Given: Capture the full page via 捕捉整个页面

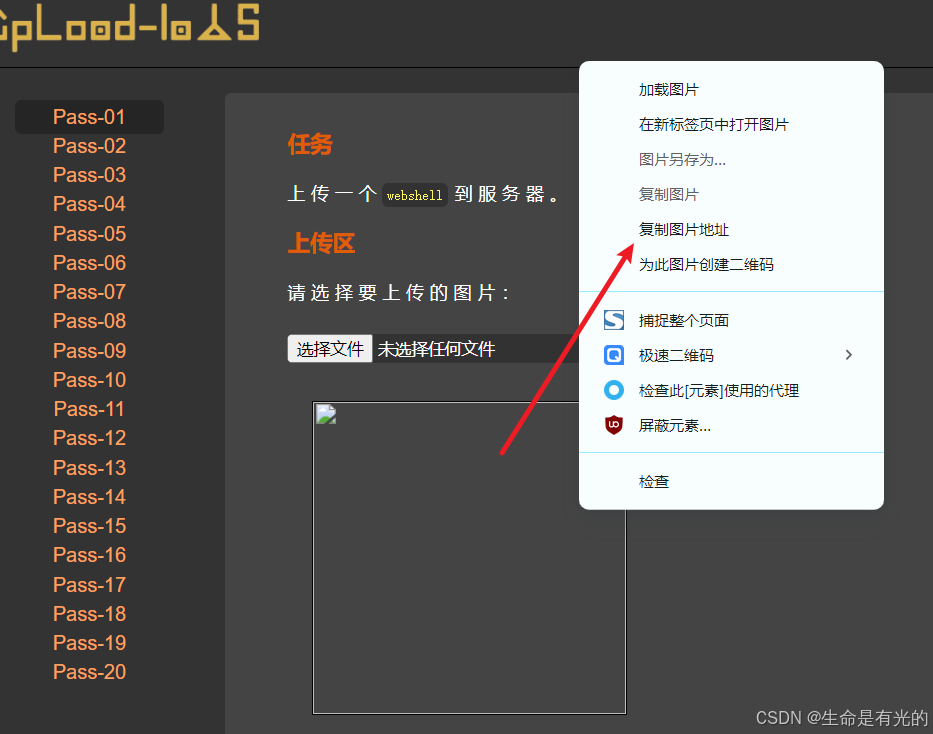Looking at the screenshot, I should point(683,319).
